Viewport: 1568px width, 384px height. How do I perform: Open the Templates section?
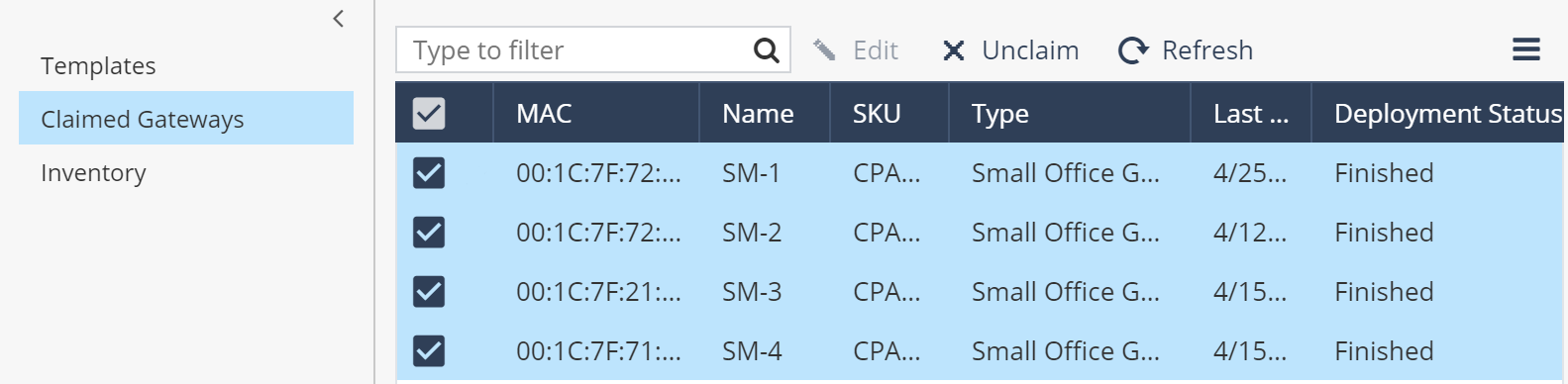click(98, 66)
